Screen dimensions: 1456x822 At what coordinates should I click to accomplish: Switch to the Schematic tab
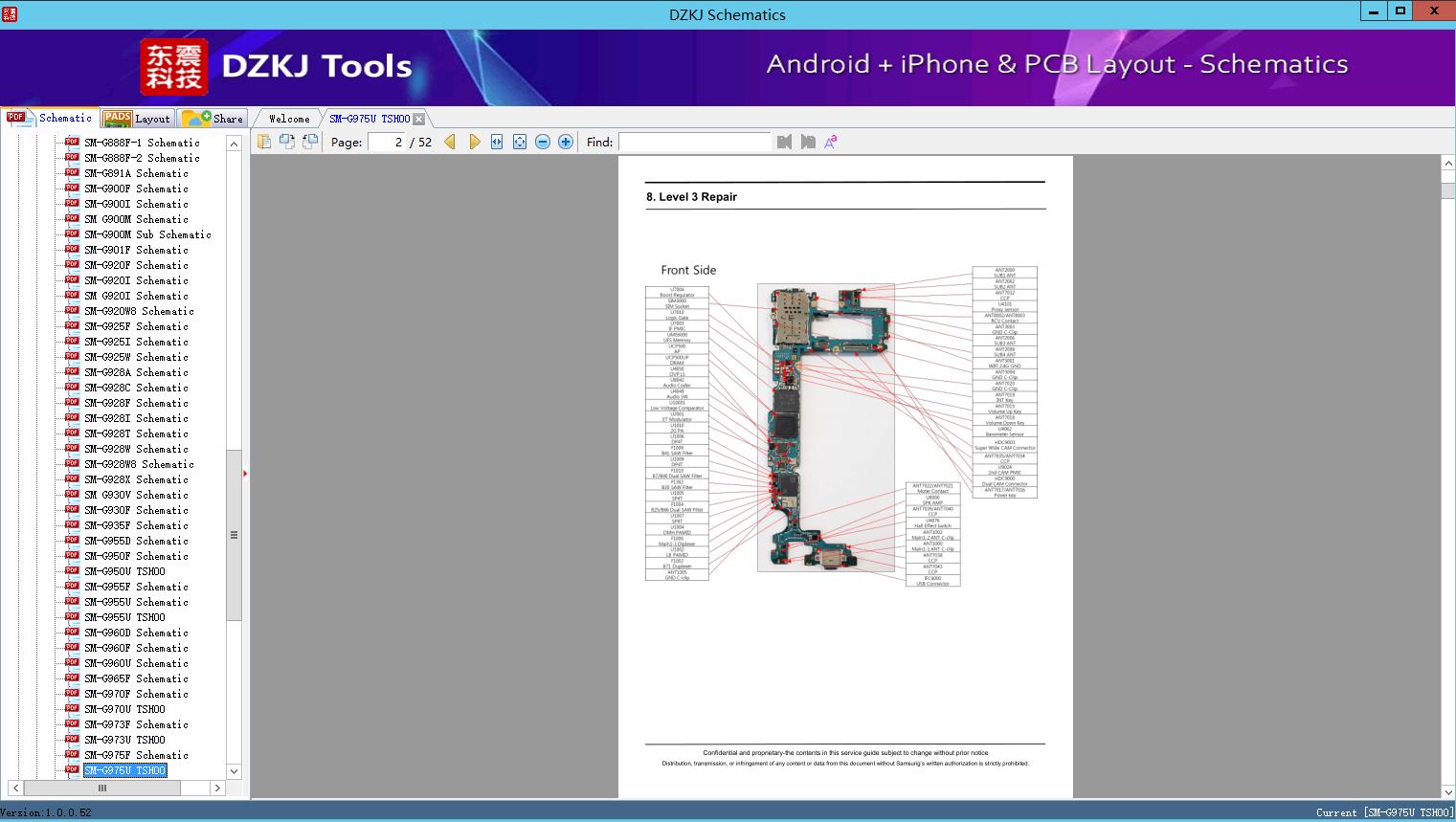pyautogui.click(x=51, y=118)
